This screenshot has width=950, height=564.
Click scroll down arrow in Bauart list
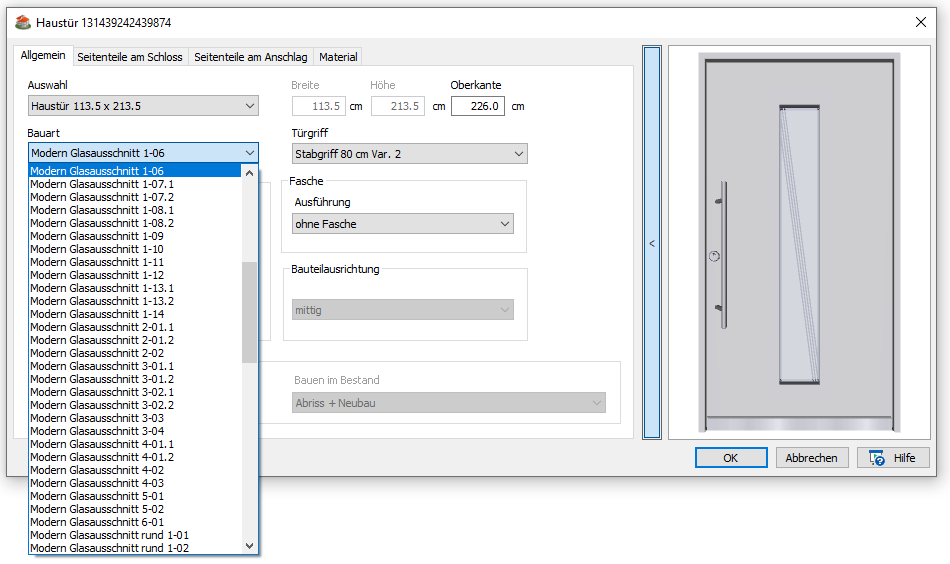coord(250,546)
